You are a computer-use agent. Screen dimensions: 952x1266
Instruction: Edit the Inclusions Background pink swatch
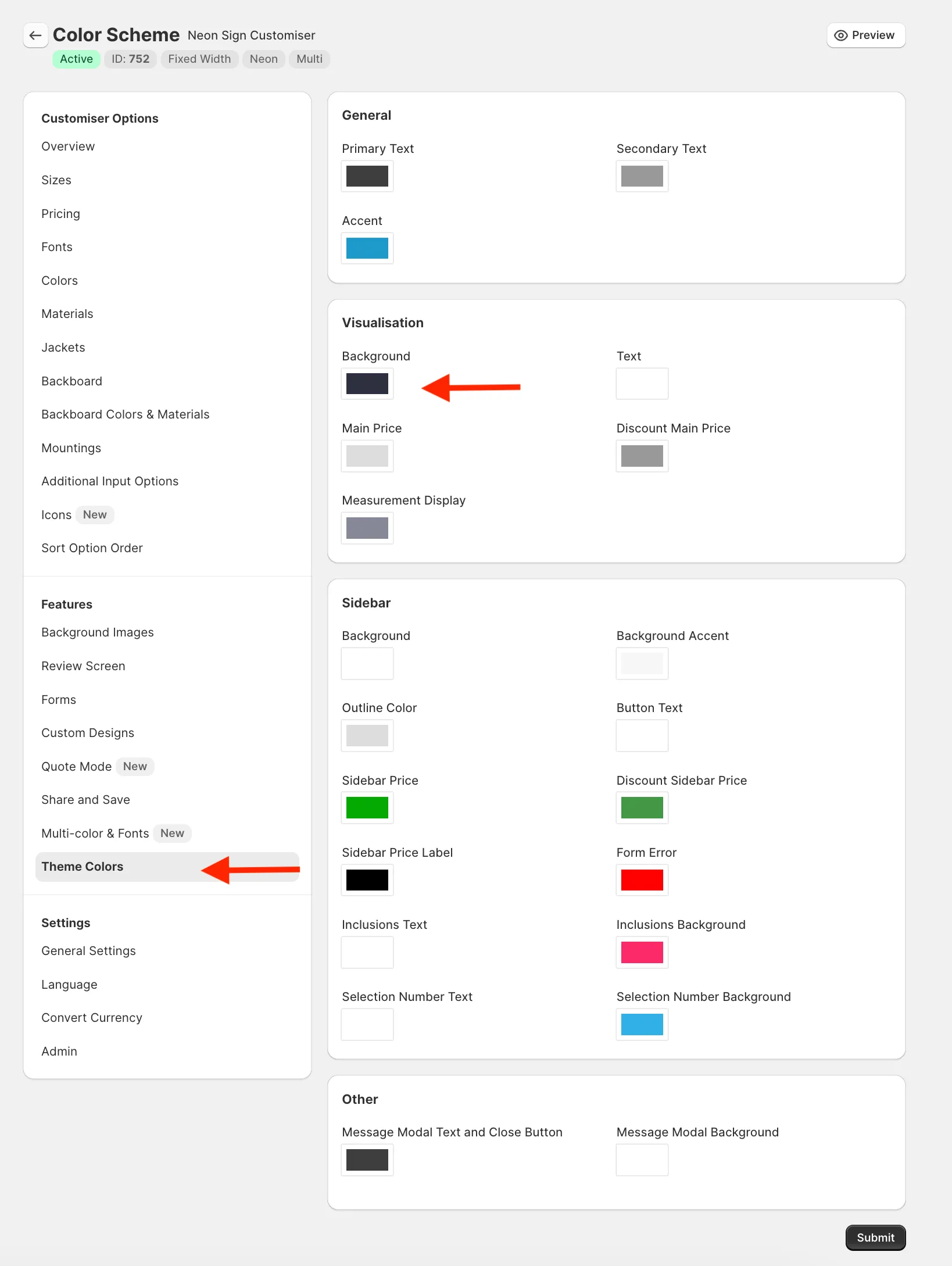(x=642, y=952)
